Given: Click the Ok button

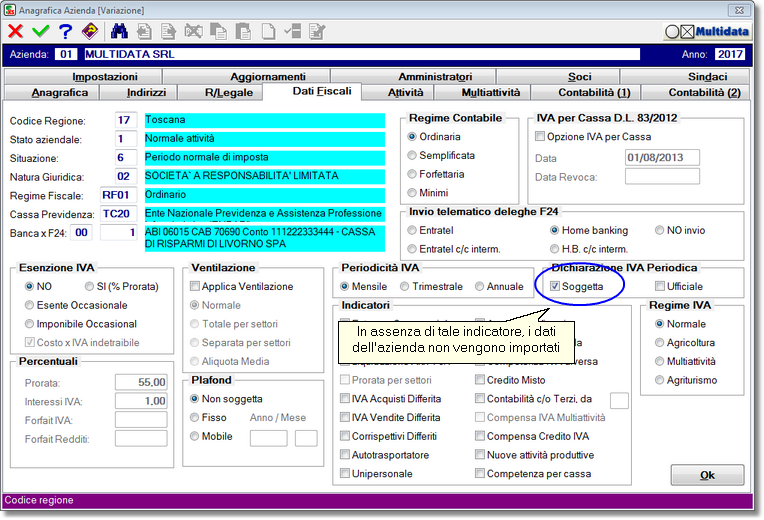Looking at the screenshot, I should [x=707, y=475].
